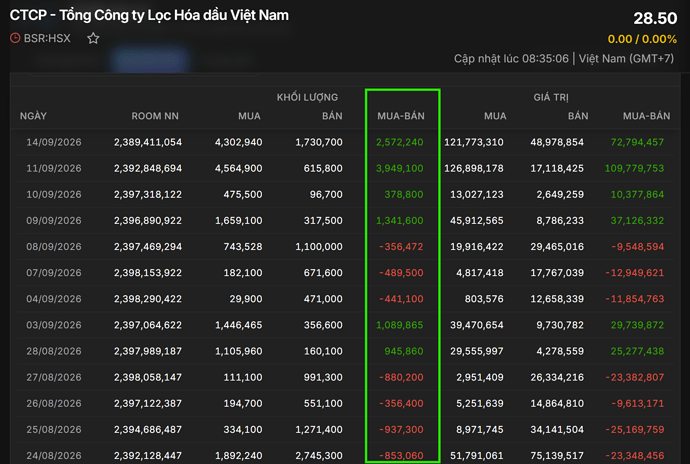Image resolution: width=690 pixels, height=464 pixels.
Task: Select the blurred blue tab below the ticker
Action: (149, 59)
